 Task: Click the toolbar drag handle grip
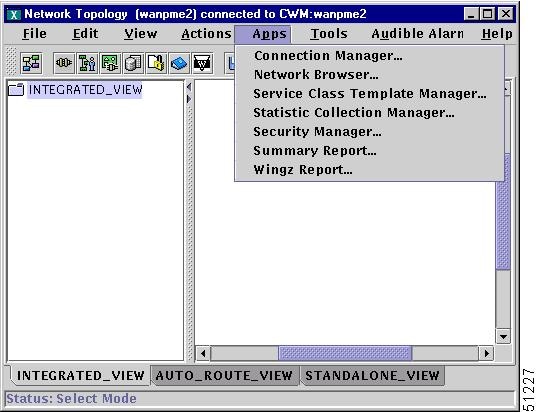coord(11,62)
